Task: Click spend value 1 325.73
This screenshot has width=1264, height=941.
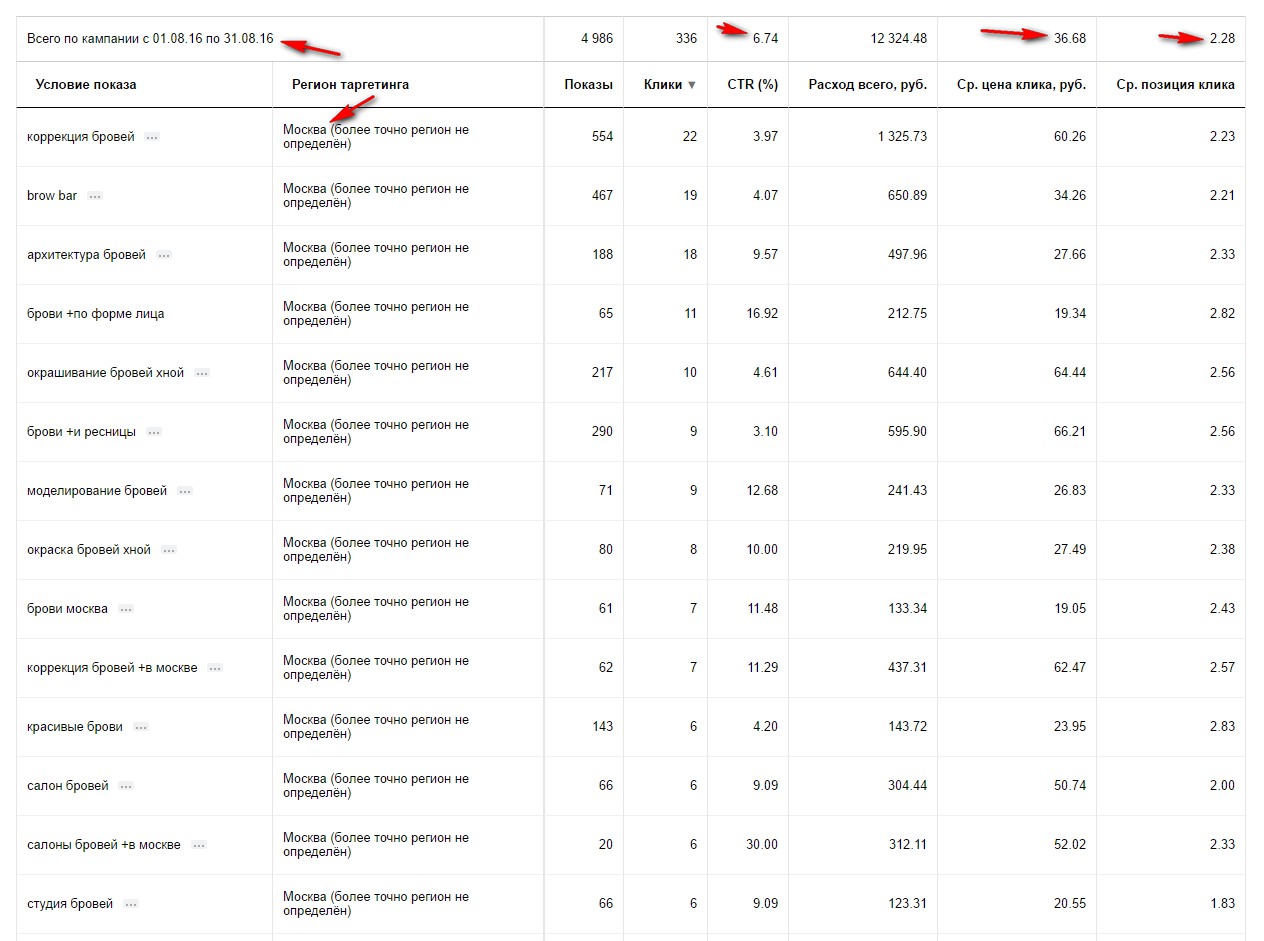Action: point(903,137)
